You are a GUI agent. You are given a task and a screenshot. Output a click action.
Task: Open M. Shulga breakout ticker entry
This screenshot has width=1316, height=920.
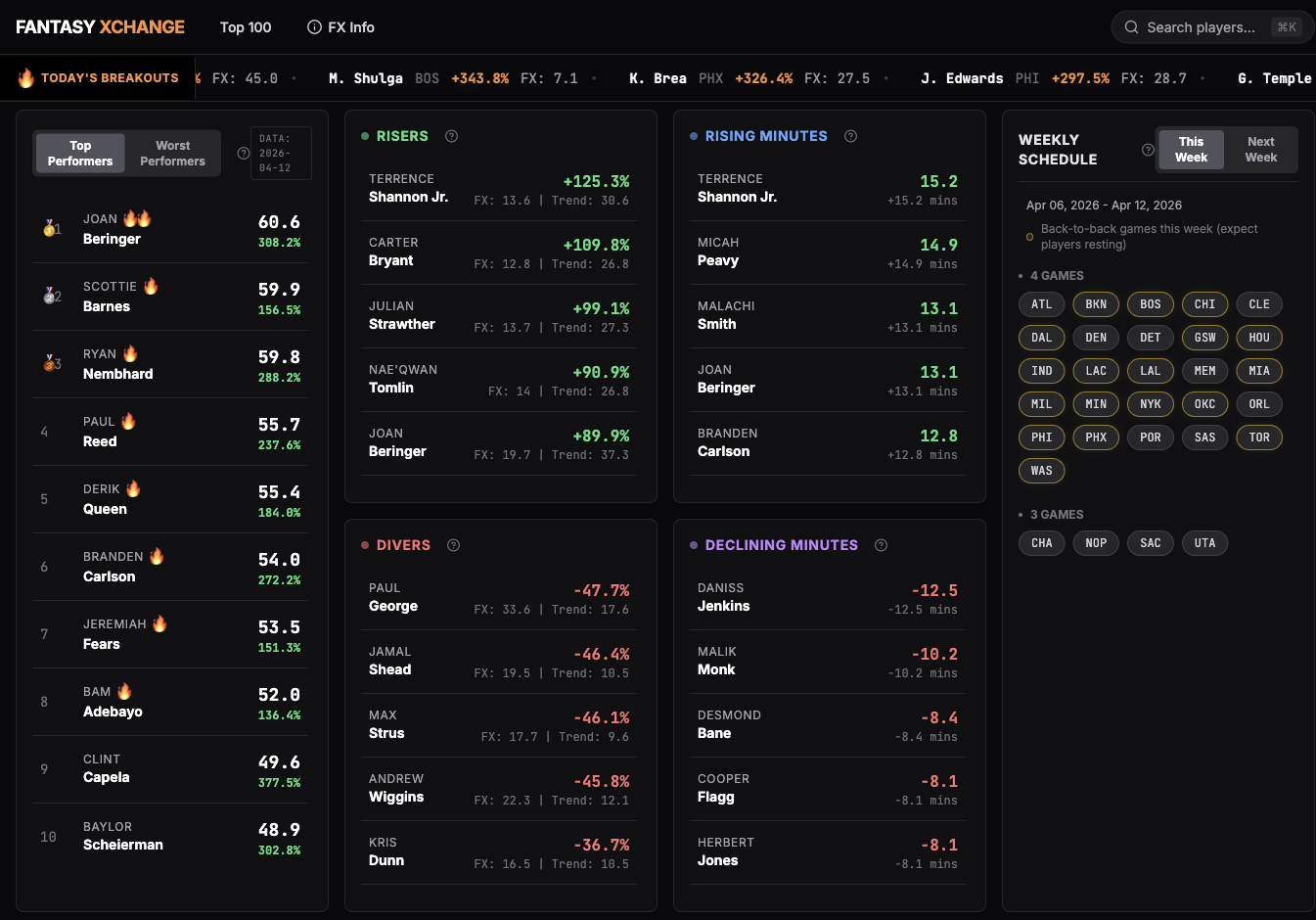point(453,78)
